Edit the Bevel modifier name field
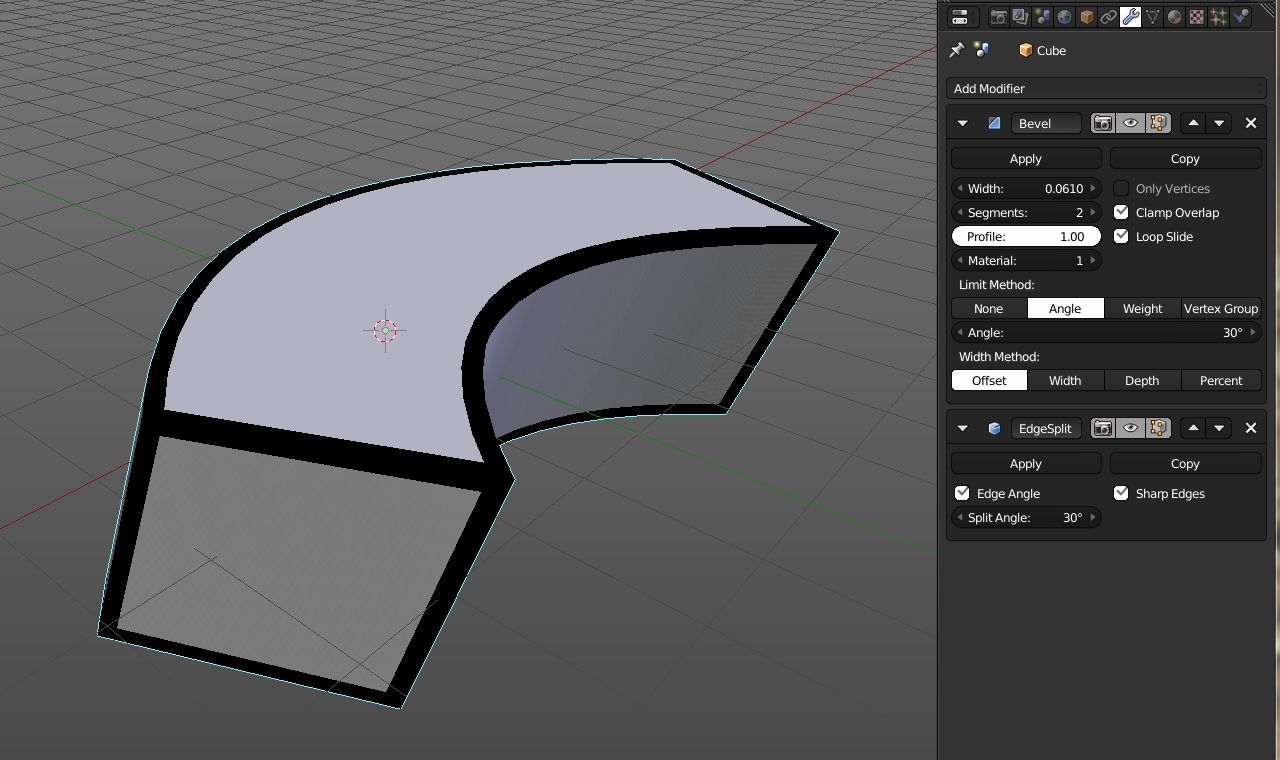1280x760 pixels. coord(1047,123)
